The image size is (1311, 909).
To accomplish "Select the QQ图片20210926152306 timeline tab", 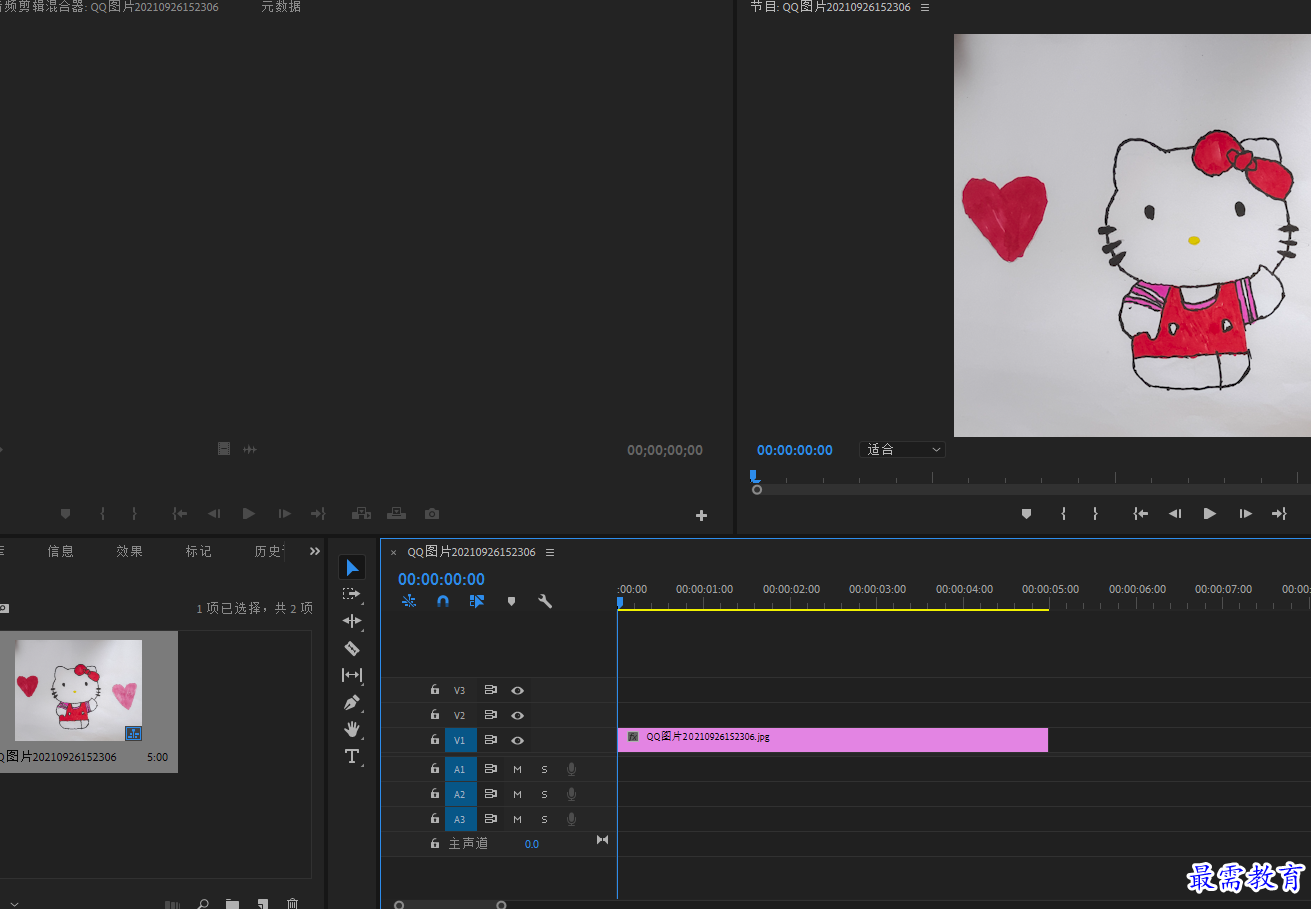I will pyautogui.click(x=471, y=552).
